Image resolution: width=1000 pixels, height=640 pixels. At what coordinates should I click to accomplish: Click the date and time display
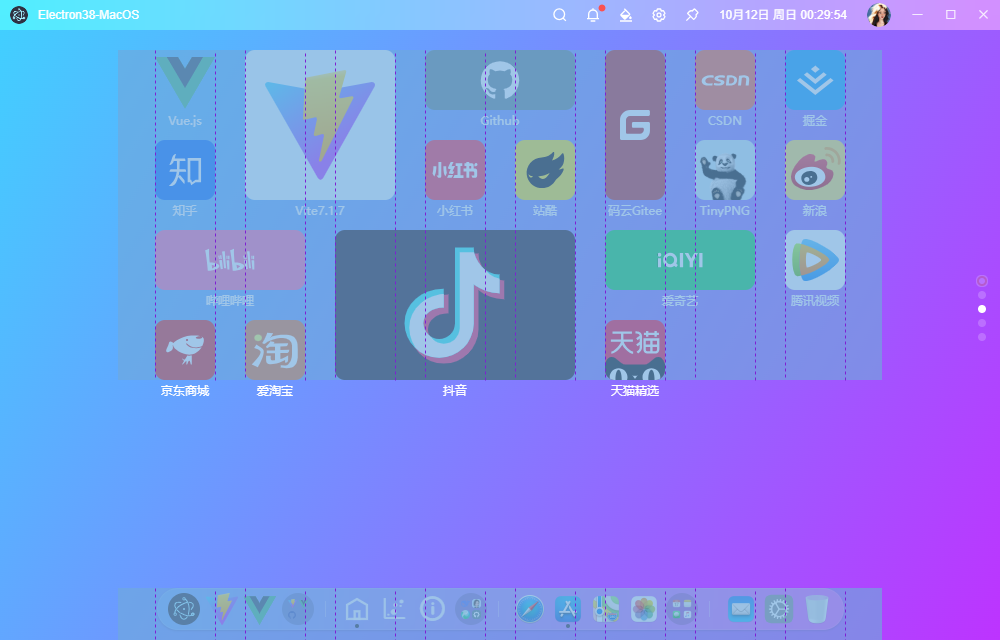[783, 15]
